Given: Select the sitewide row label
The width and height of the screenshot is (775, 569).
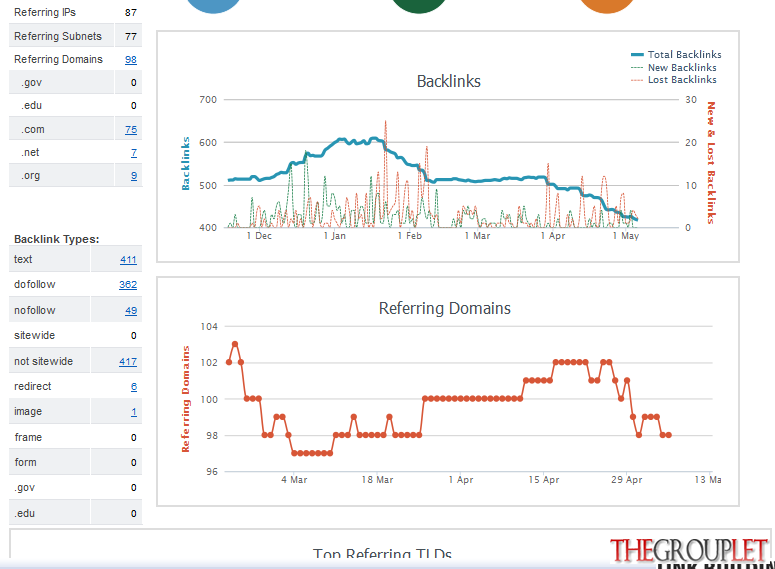Looking at the screenshot, I should 35,335.
